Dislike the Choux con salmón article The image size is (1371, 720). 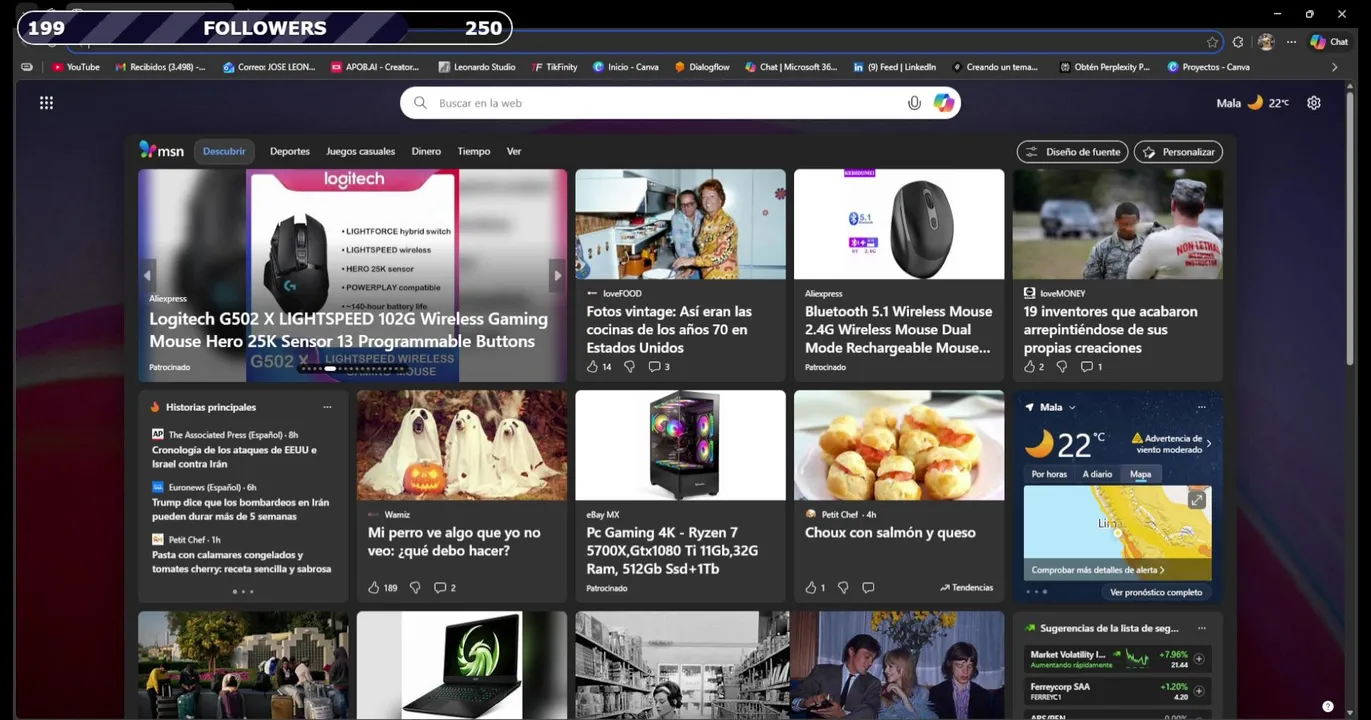(843, 588)
